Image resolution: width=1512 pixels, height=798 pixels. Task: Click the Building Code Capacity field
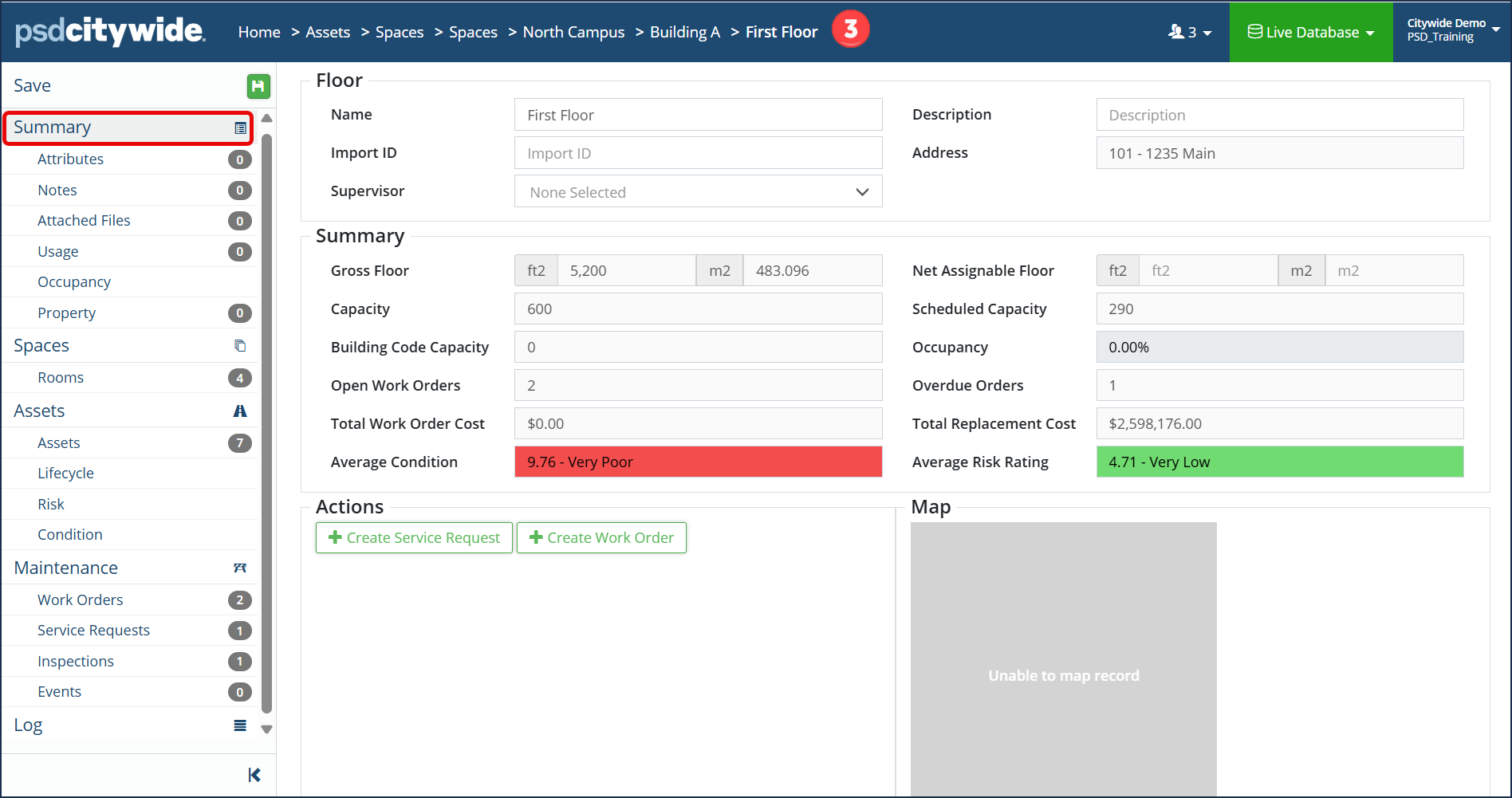(x=699, y=348)
